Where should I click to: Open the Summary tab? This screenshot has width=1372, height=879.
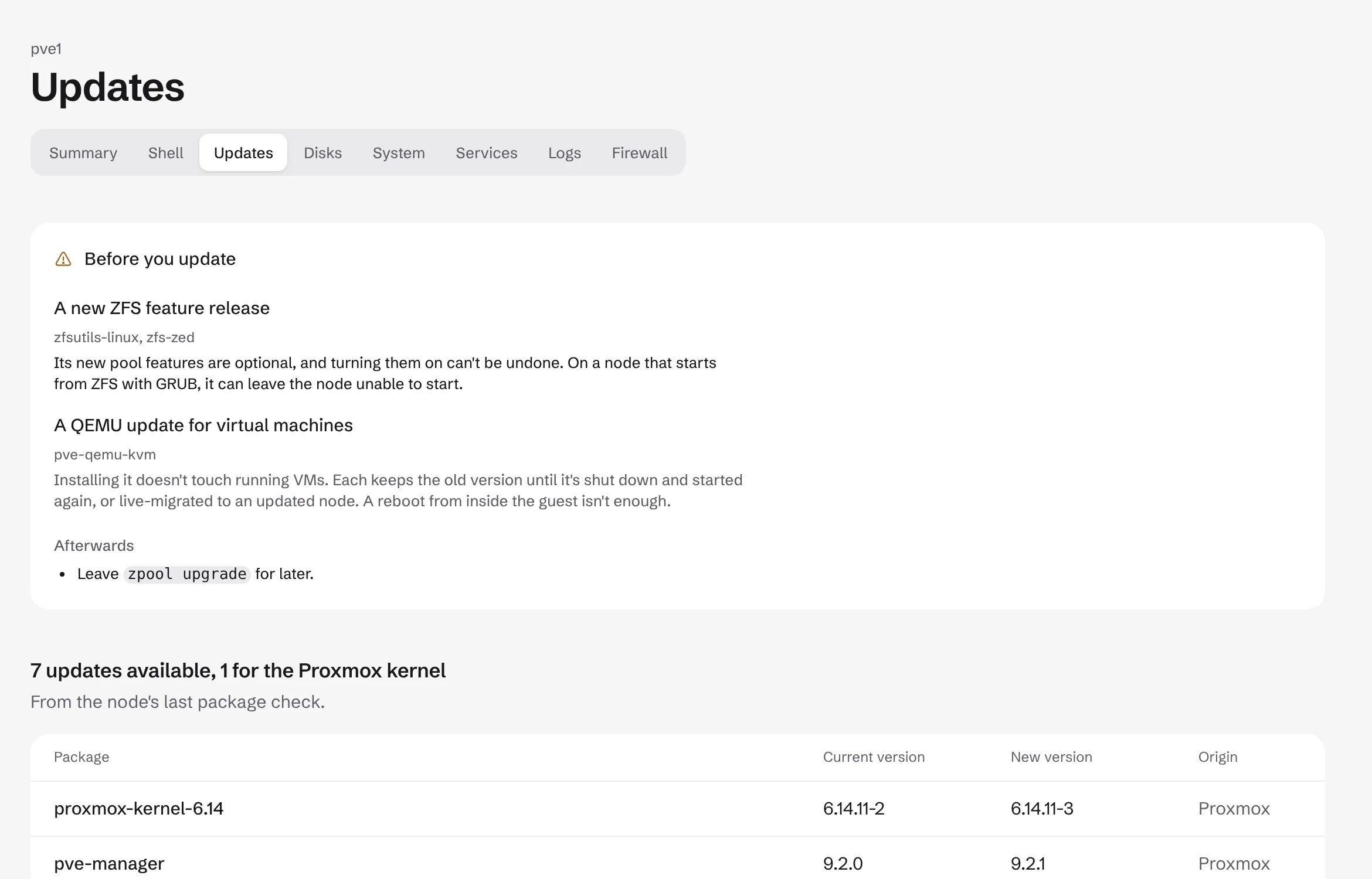coord(83,153)
